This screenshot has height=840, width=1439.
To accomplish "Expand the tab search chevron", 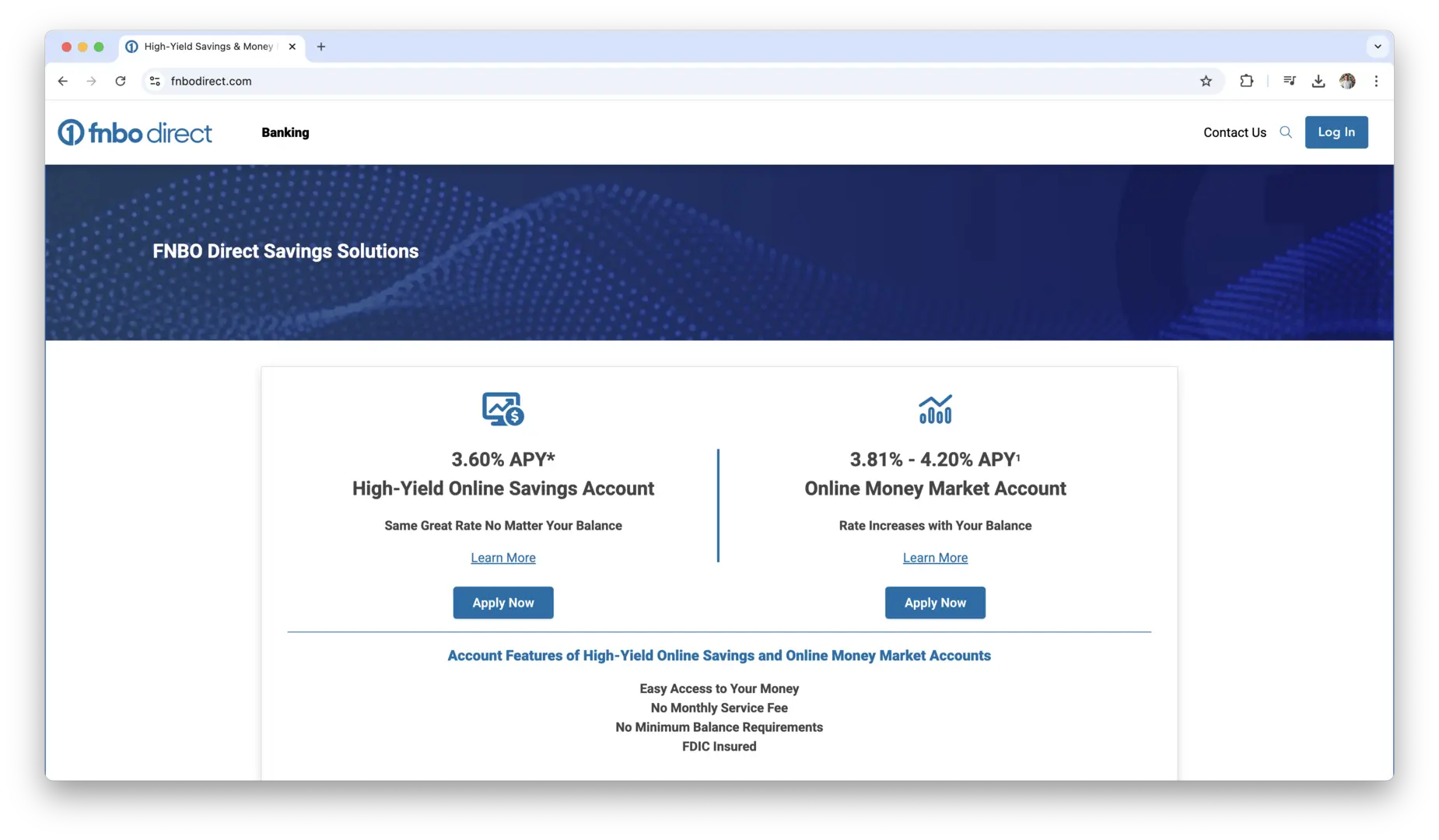I will tap(1378, 47).
